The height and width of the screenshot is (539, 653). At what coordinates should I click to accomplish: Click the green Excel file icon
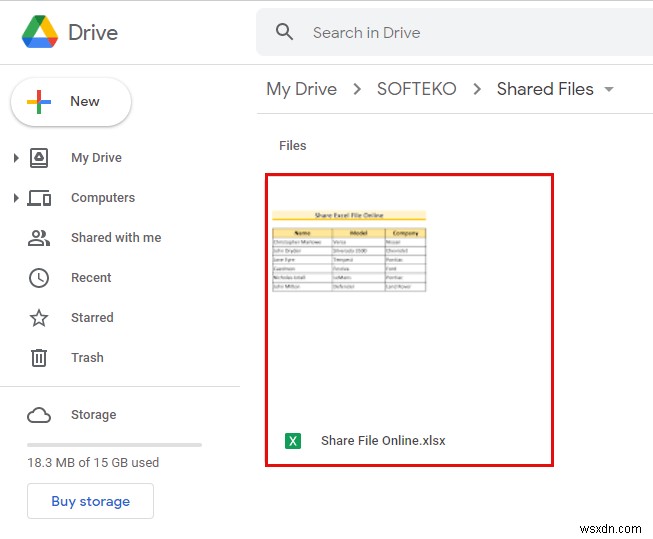click(x=293, y=441)
